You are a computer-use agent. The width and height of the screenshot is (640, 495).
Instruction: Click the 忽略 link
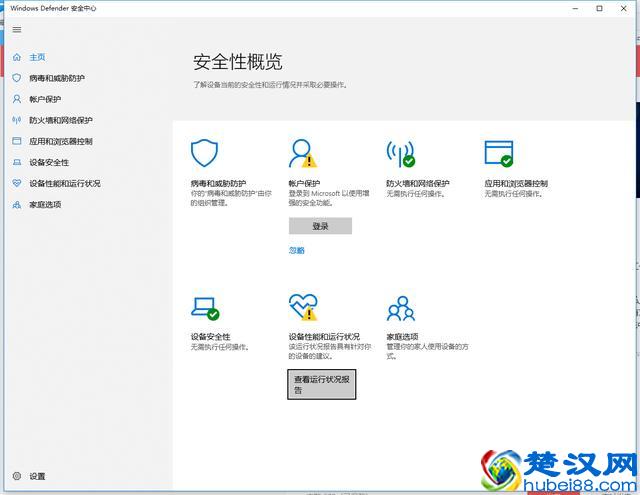pos(297,251)
